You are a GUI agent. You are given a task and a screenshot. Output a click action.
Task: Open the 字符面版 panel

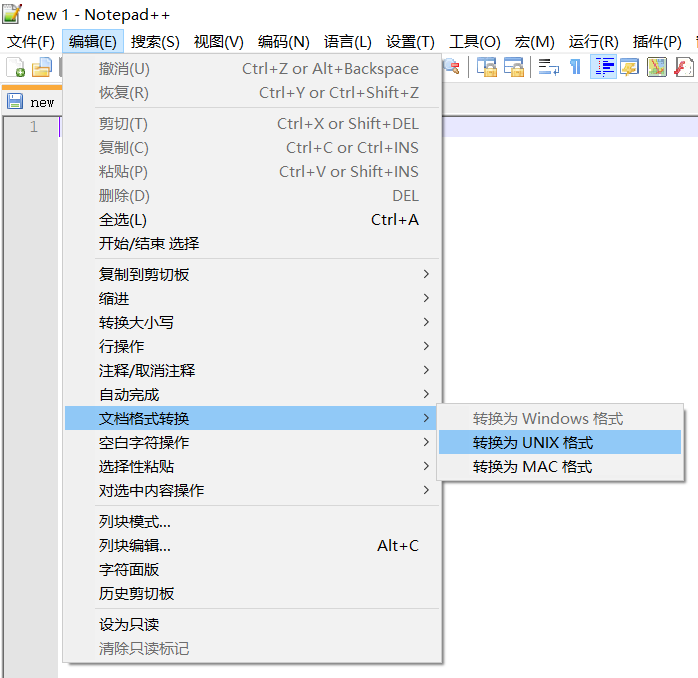(253, 569)
